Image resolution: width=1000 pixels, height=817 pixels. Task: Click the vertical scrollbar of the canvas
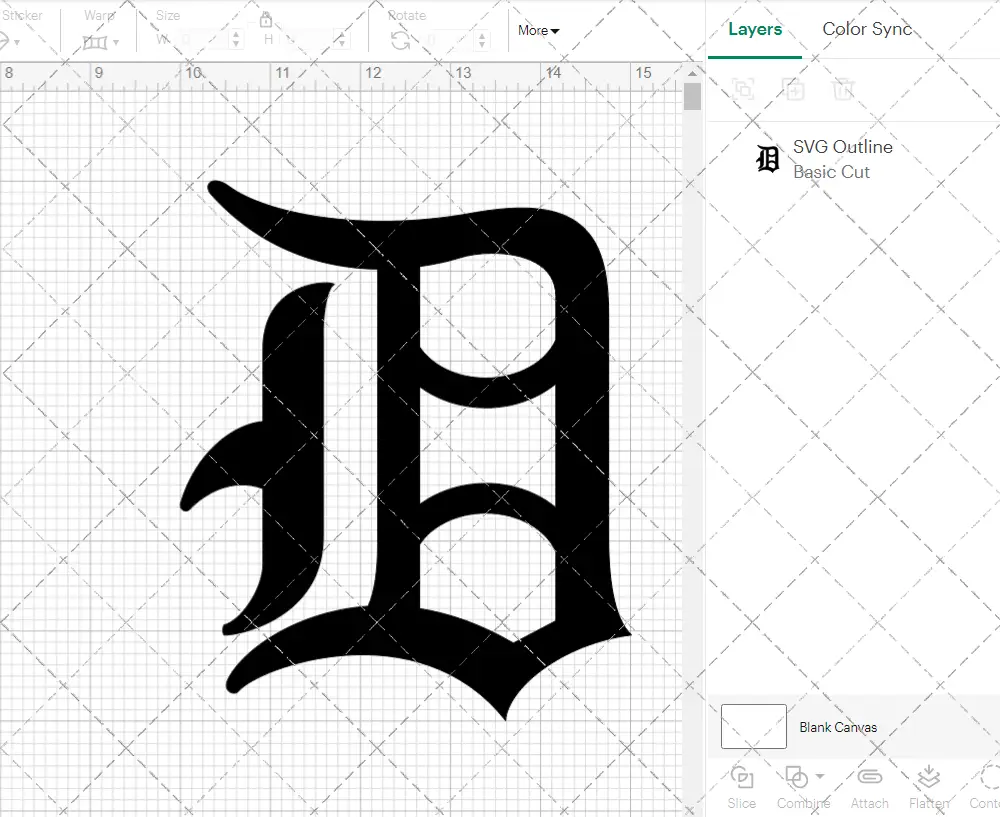point(691,97)
